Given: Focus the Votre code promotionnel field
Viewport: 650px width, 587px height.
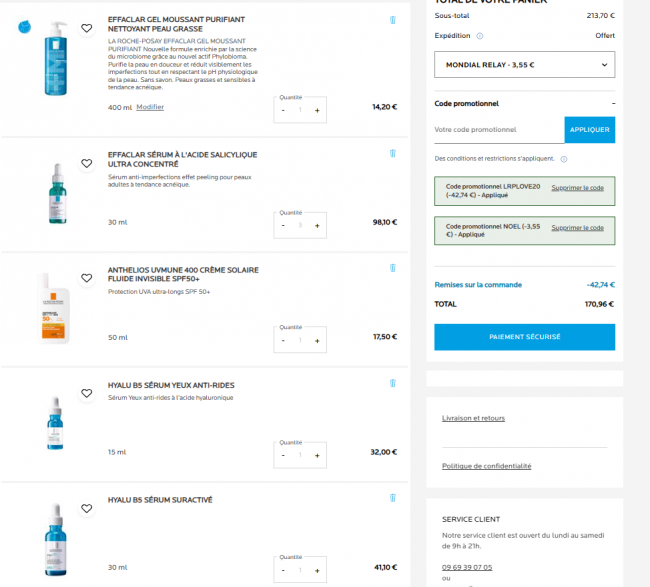Looking at the screenshot, I should tap(498, 129).
